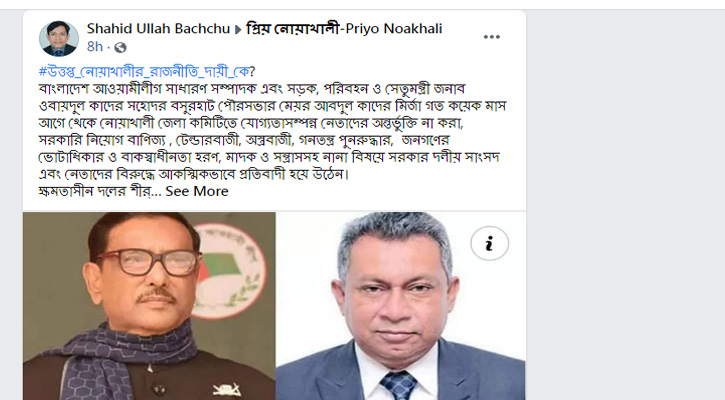This screenshot has height=400, width=725.
Task: Click the blue tie in the right photo
Action: pyautogui.click(x=399, y=385)
